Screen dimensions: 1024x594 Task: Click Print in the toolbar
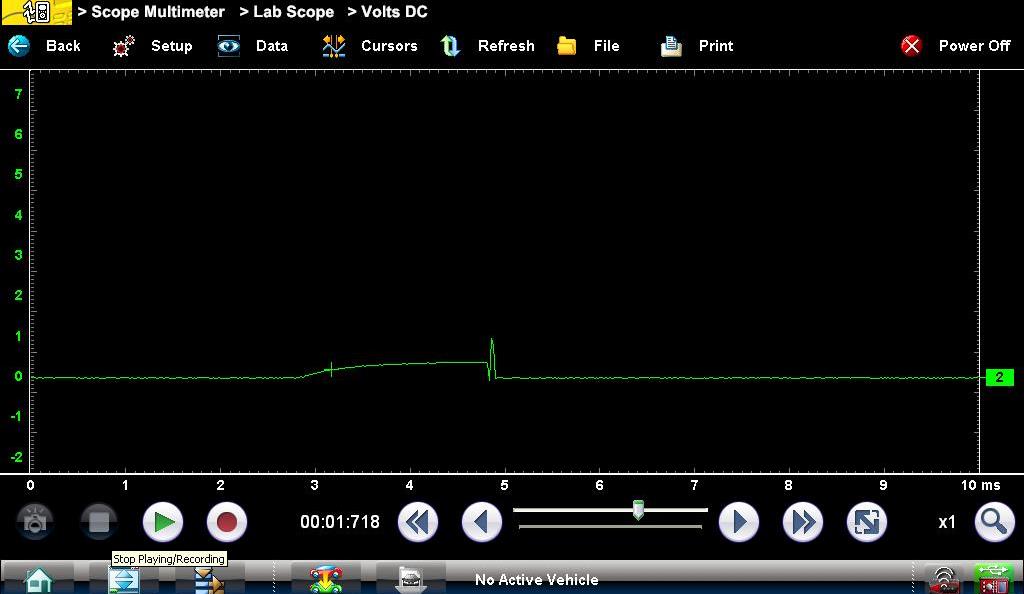(697, 46)
